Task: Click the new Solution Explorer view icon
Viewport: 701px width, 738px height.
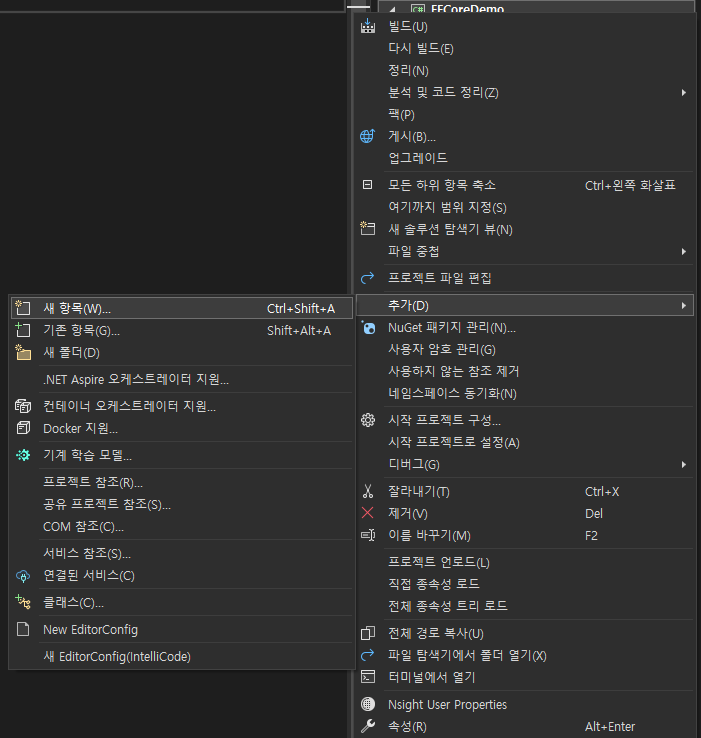Action: 368,229
